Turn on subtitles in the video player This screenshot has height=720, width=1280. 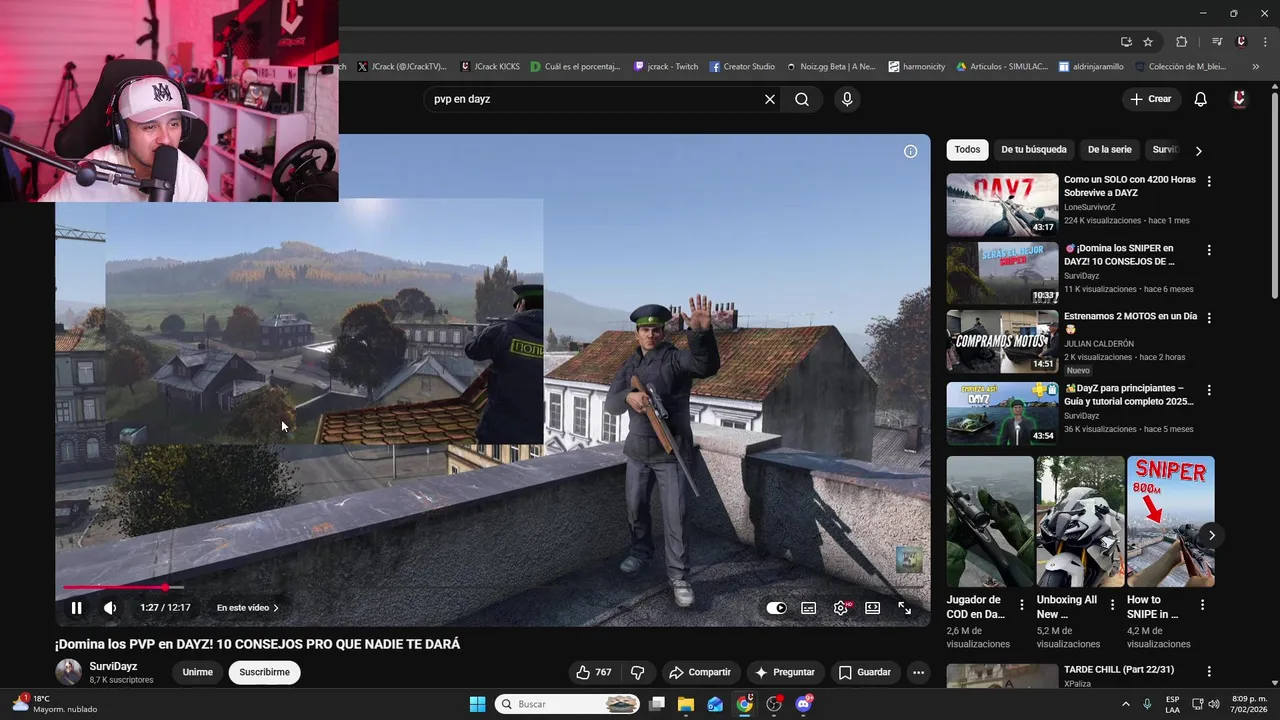(808, 608)
